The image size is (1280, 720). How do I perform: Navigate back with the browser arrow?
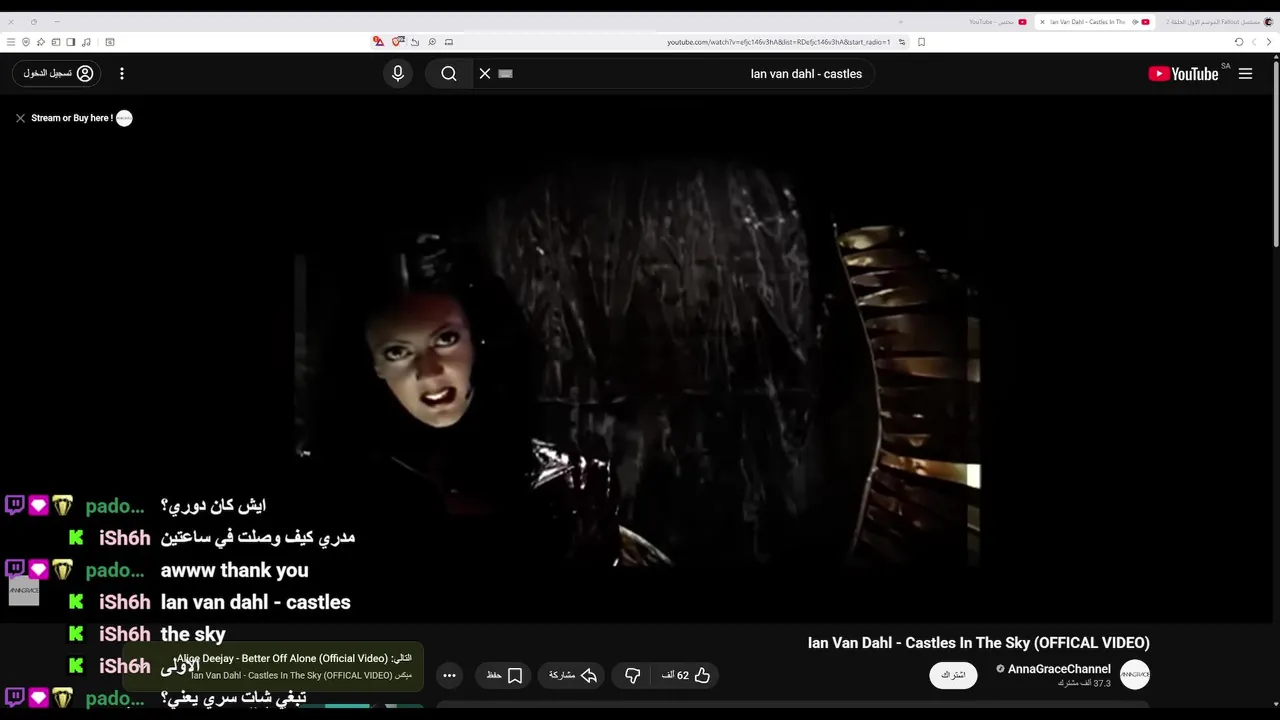(1270, 42)
